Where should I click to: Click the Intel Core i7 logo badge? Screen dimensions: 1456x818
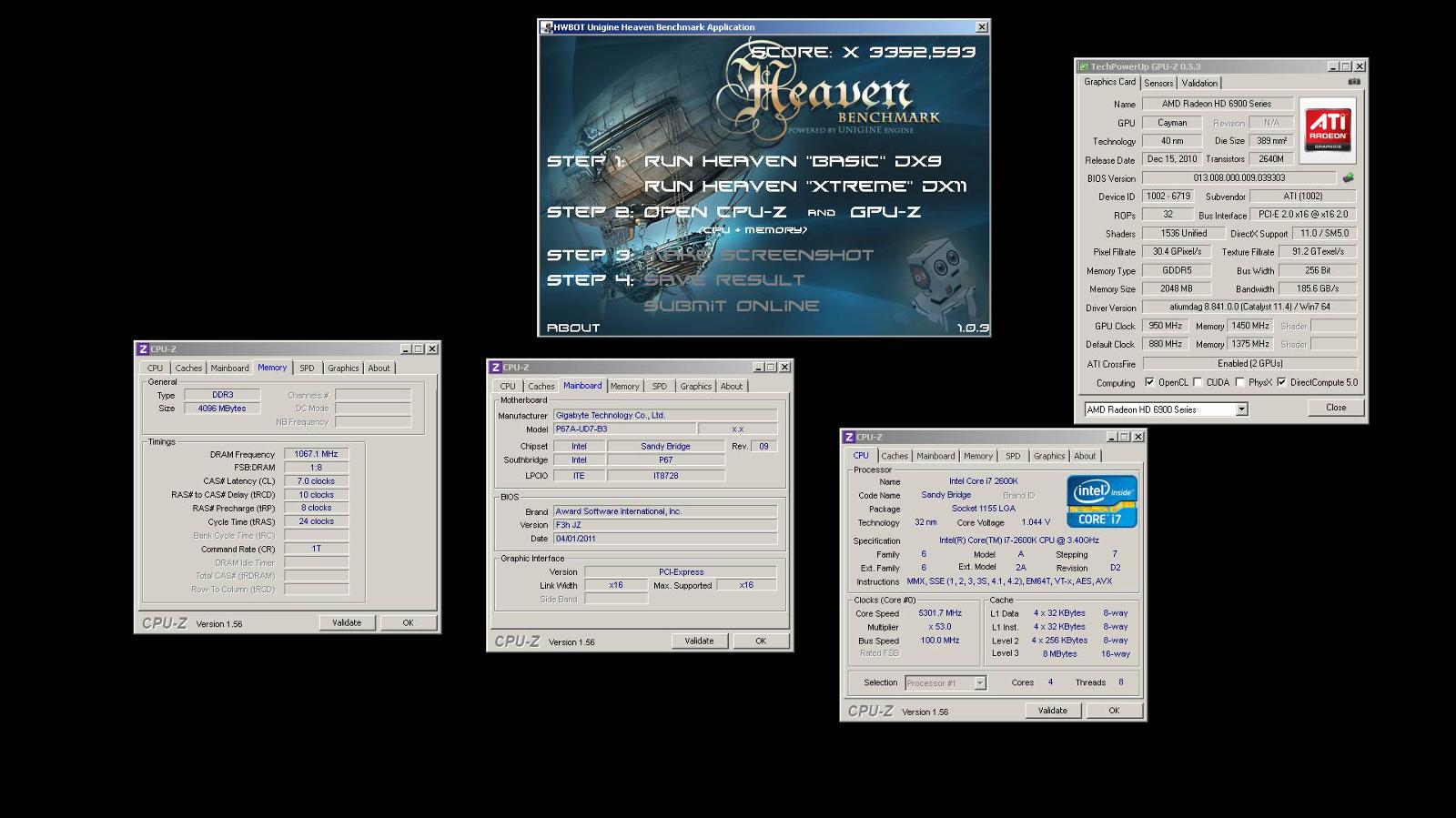pos(1102,500)
